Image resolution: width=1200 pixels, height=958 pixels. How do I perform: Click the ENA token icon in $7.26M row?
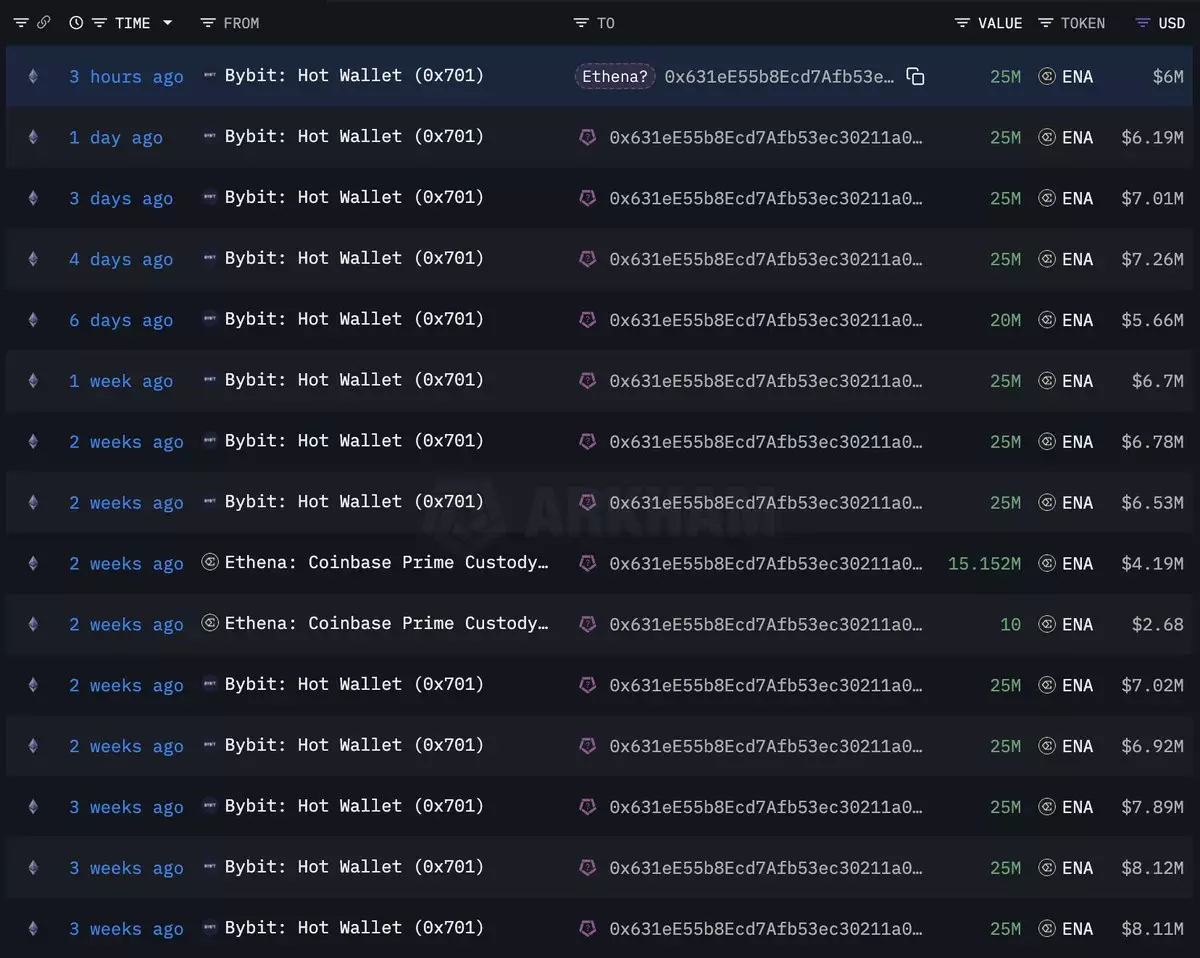[1047, 259]
